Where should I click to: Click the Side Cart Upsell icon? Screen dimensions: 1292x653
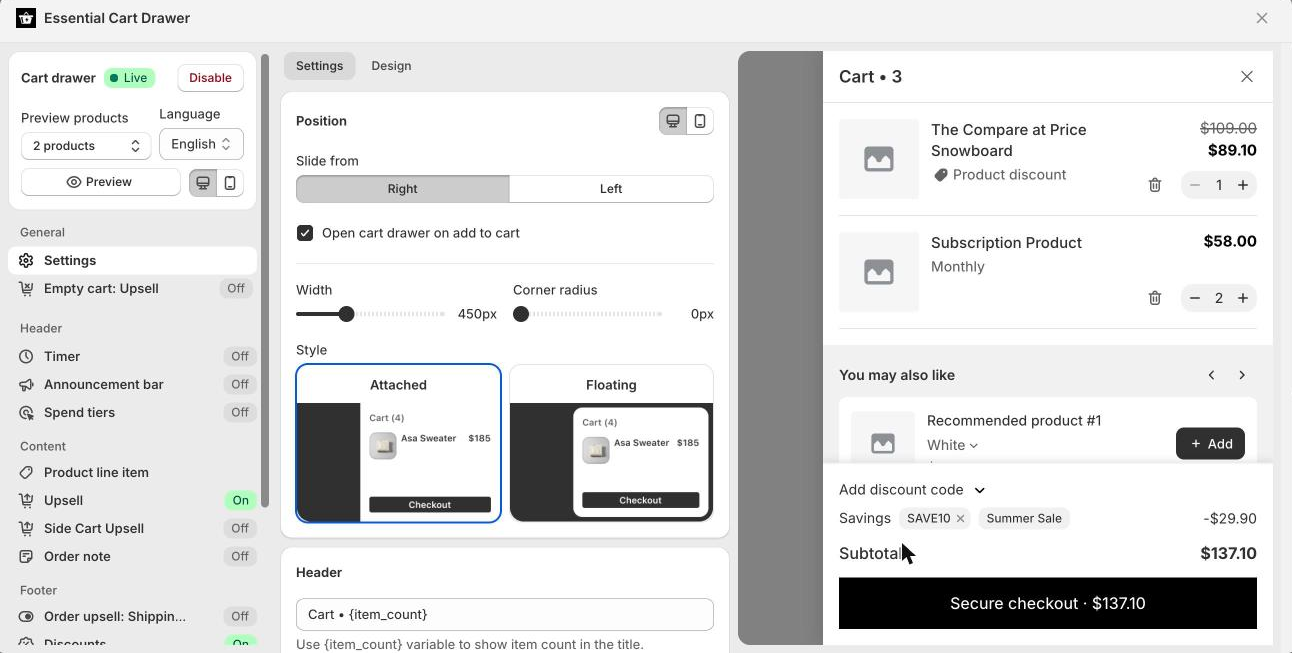tap(26, 528)
